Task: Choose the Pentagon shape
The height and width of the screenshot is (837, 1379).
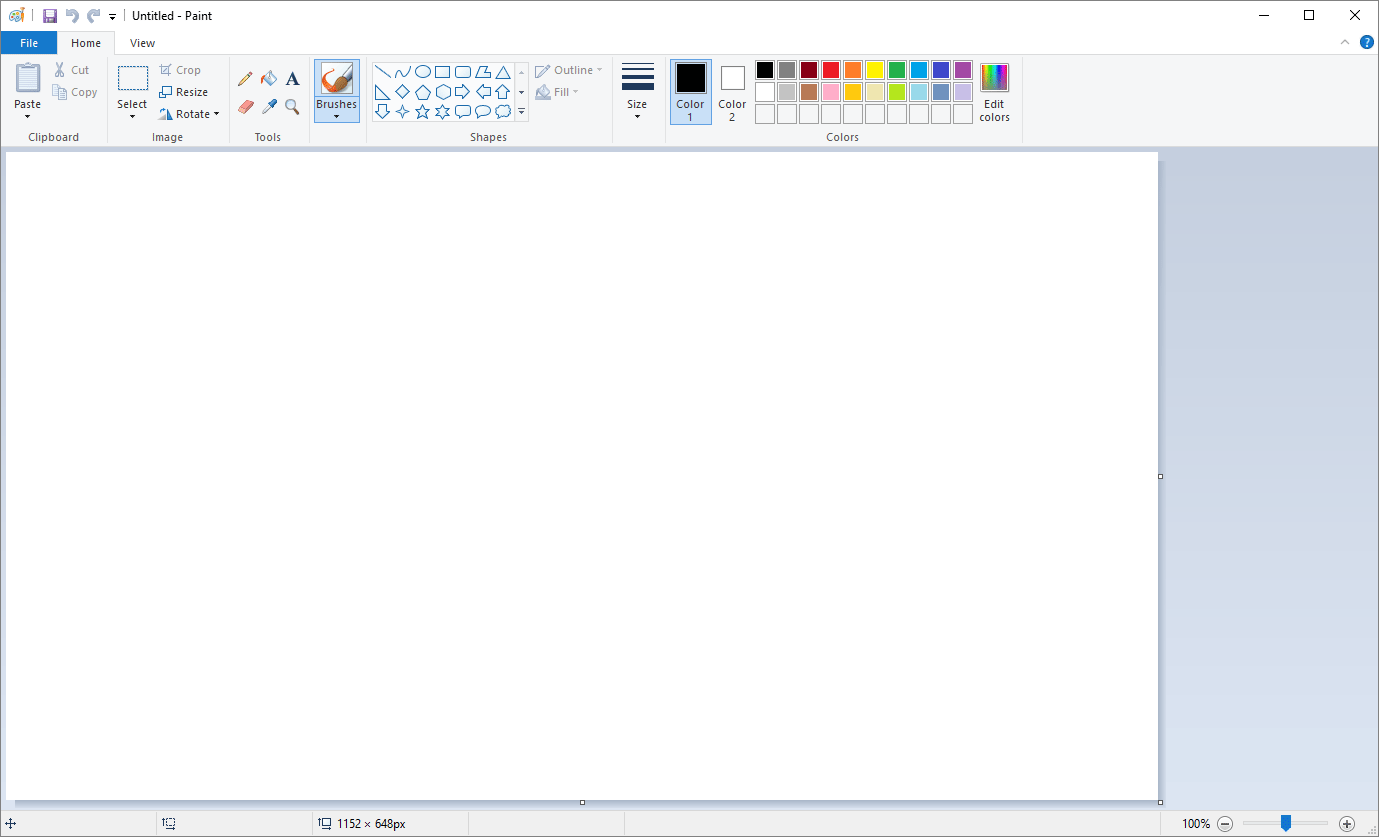Action: click(422, 92)
